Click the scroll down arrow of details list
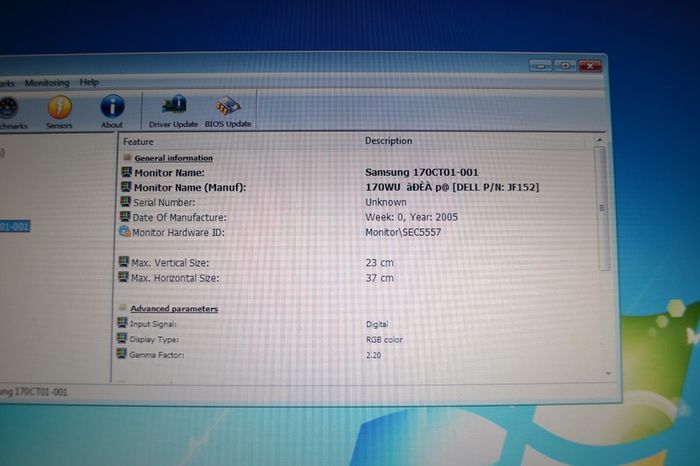700x466 pixels. click(x=608, y=373)
